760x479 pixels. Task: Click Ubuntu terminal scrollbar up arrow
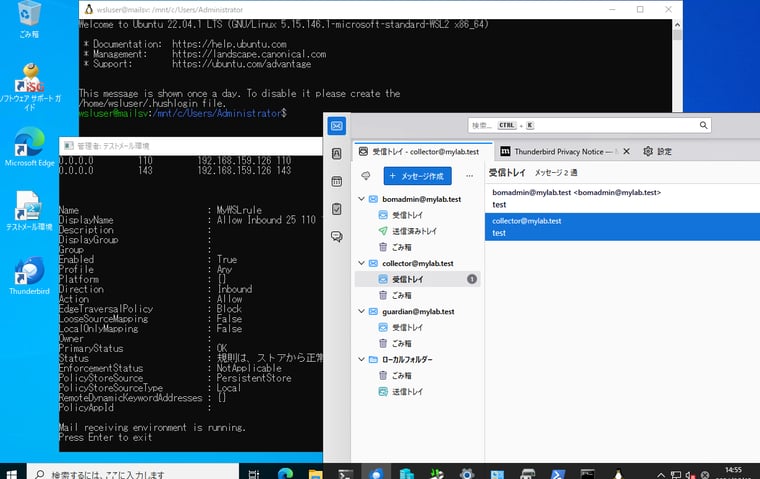click(x=677, y=24)
